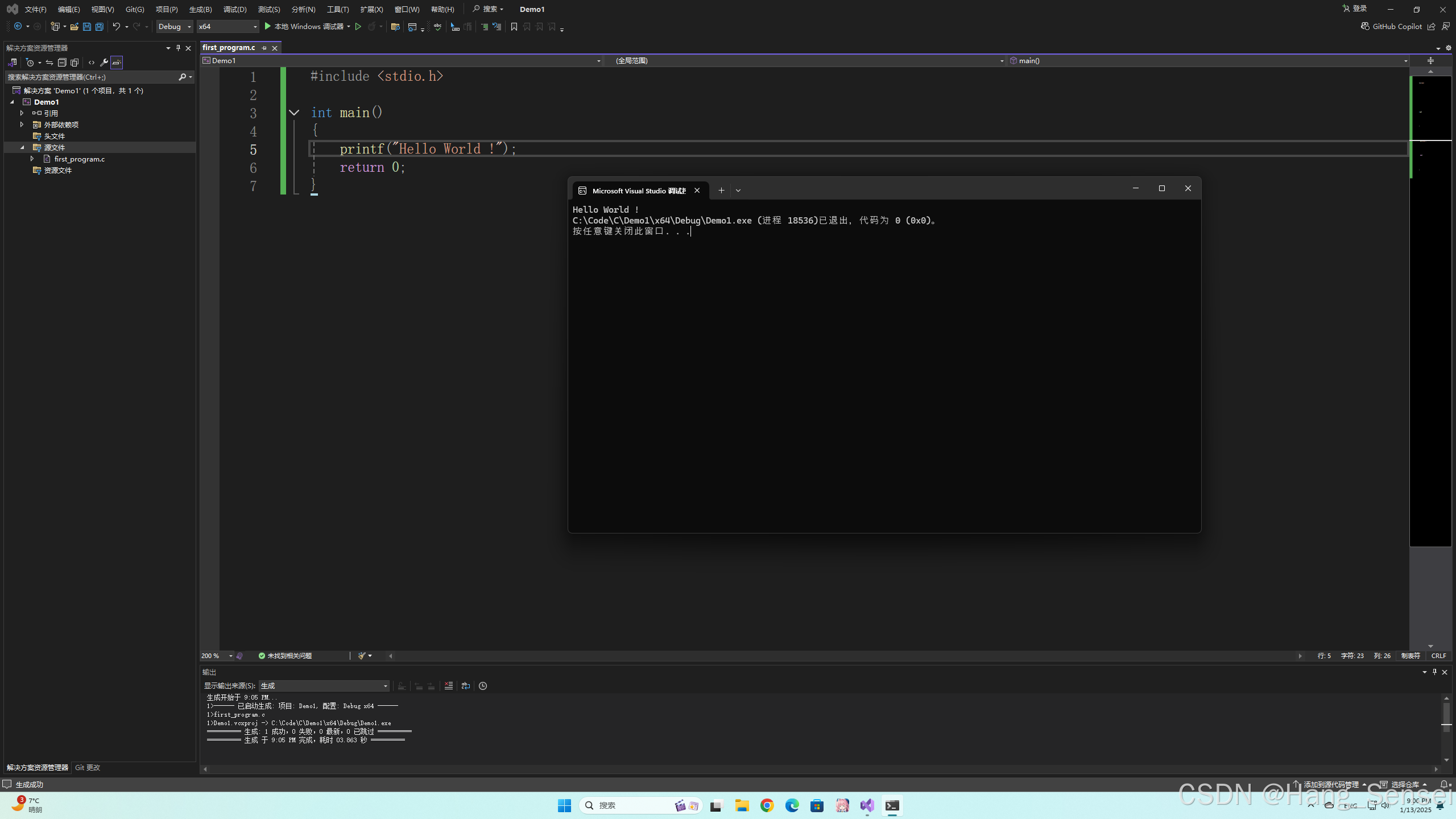Image resolution: width=1456 pixels, height=819 pixels.
Task: Toggle word wrap in output panel
Action: pos(466,686)
